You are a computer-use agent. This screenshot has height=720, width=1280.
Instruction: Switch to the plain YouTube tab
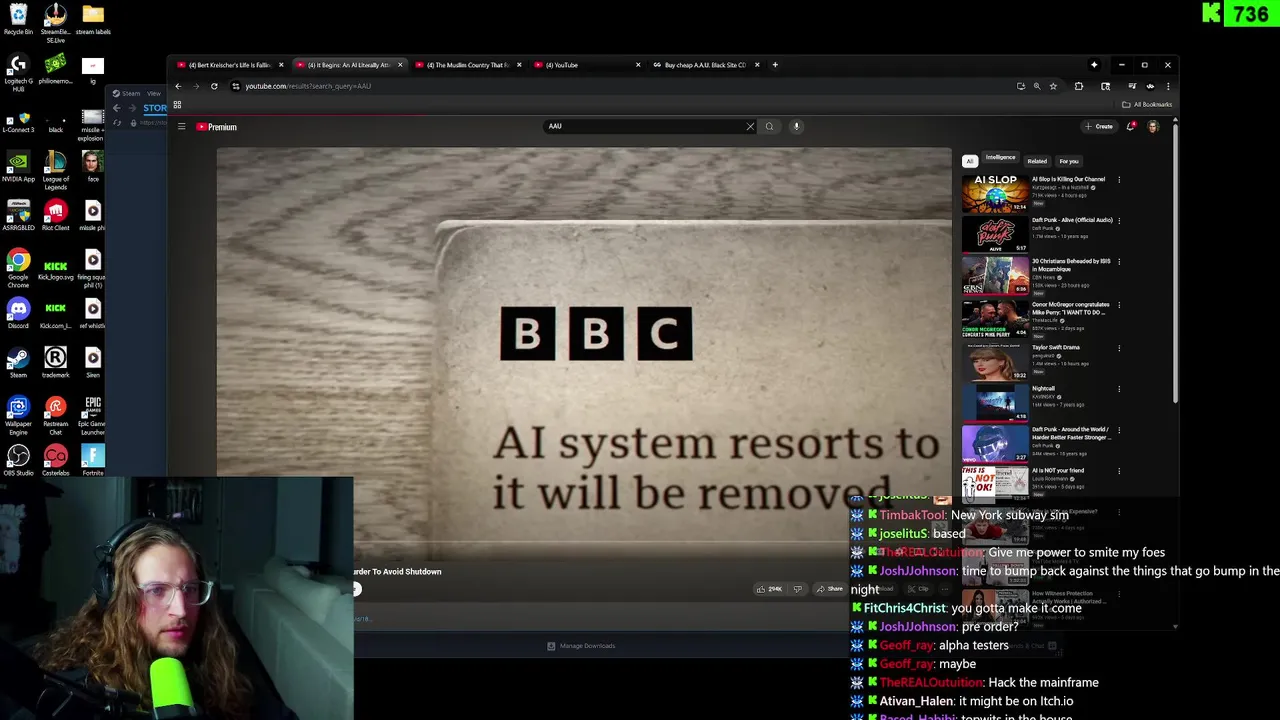coord(587,65)
